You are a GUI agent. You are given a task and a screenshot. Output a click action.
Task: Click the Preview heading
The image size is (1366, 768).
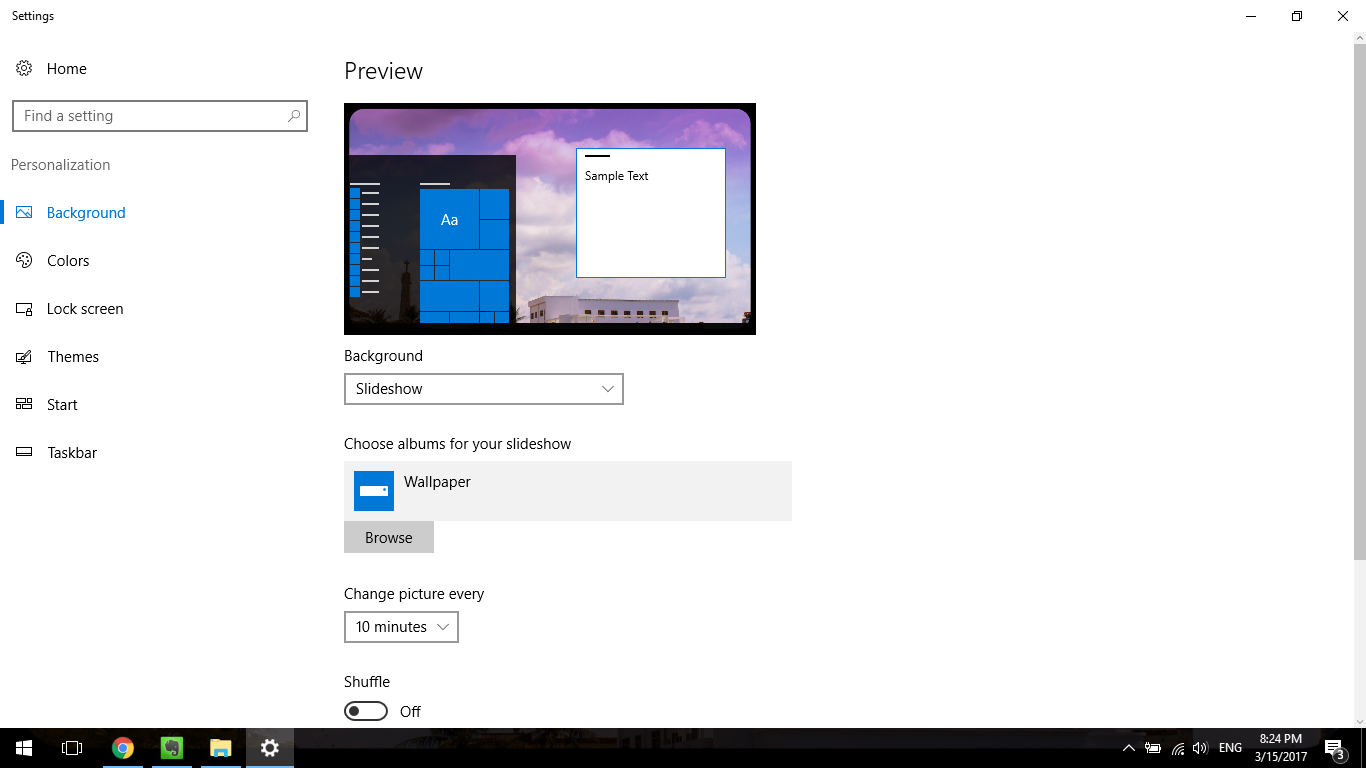[x=384, y=71]
